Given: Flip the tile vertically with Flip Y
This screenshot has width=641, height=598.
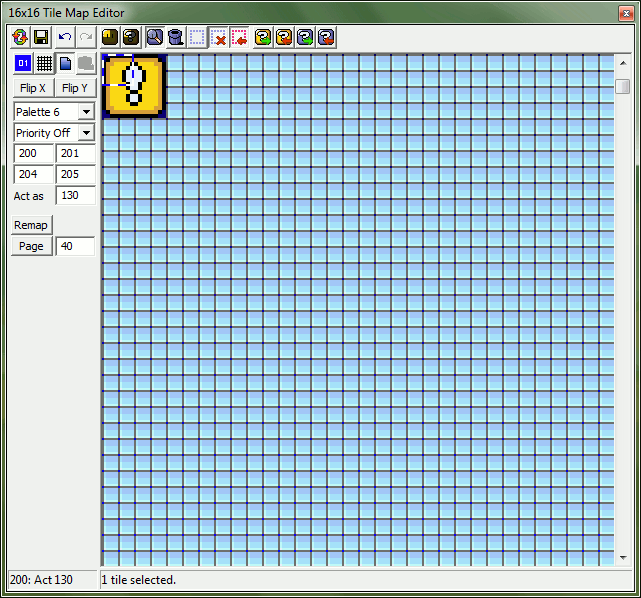Looking at the screenshot, I should pos(75,88).
